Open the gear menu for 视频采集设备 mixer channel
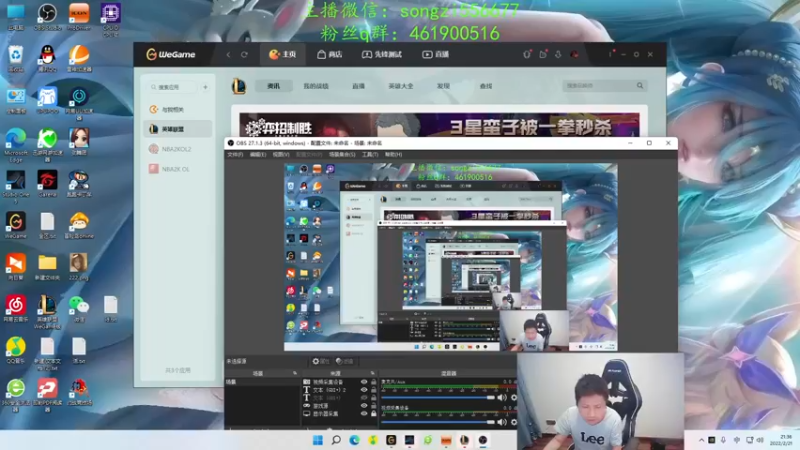Screen dimensions: 800x450 coord(513,422)
